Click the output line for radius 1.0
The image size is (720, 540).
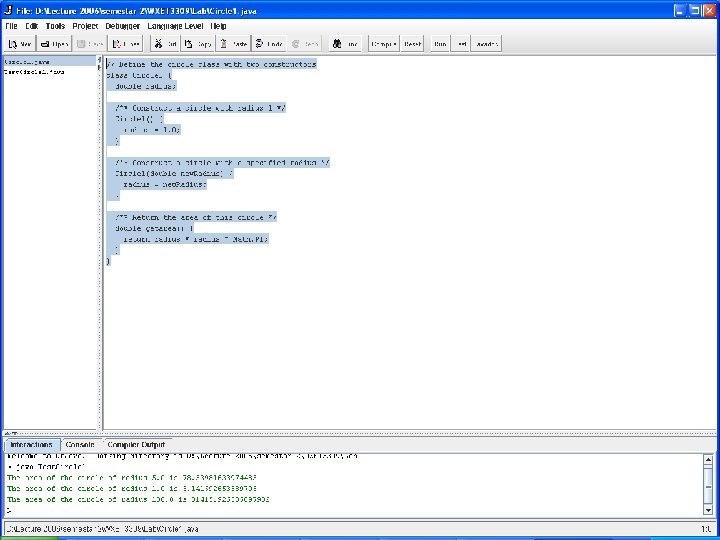point(132,489)
